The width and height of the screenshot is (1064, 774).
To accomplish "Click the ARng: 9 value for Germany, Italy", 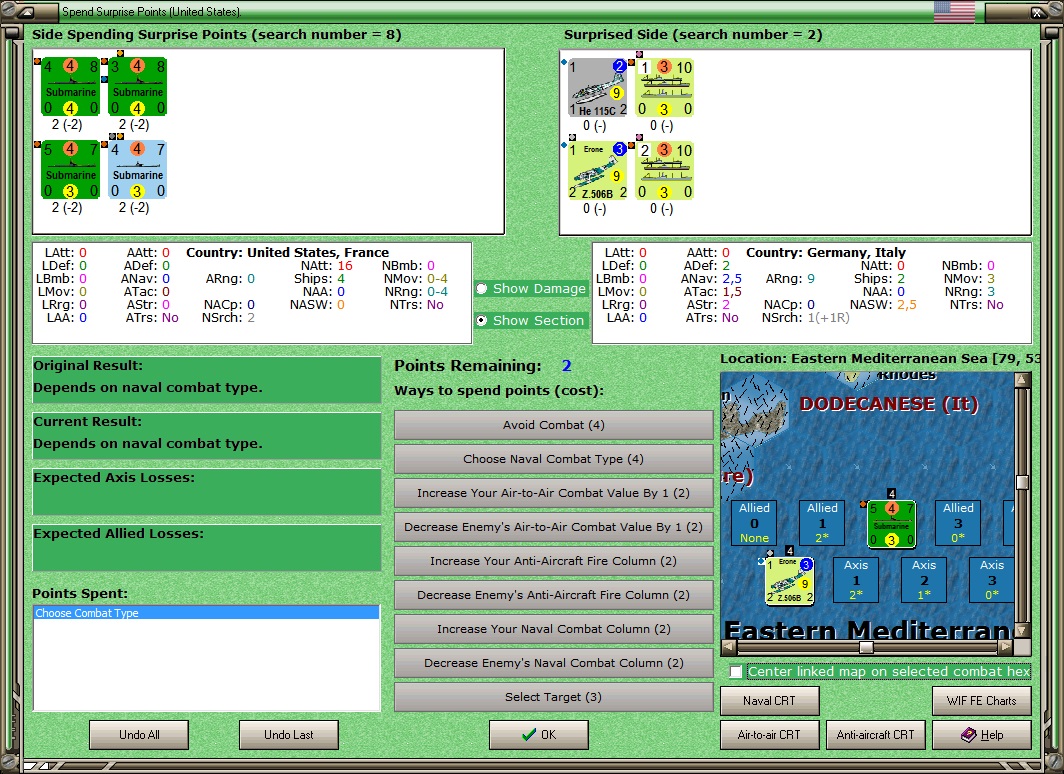I will click(811, 278).
